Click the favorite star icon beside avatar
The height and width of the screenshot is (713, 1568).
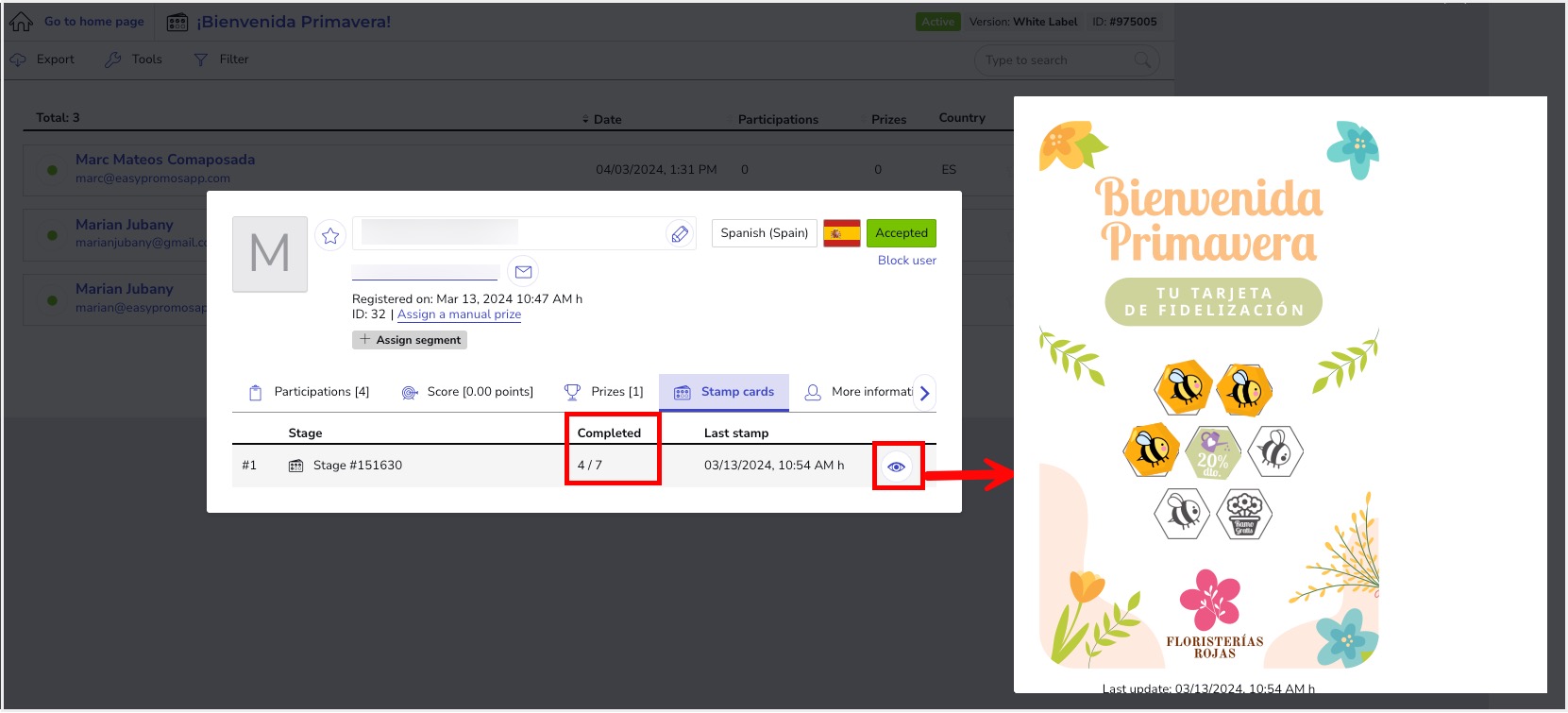(330, 236)
